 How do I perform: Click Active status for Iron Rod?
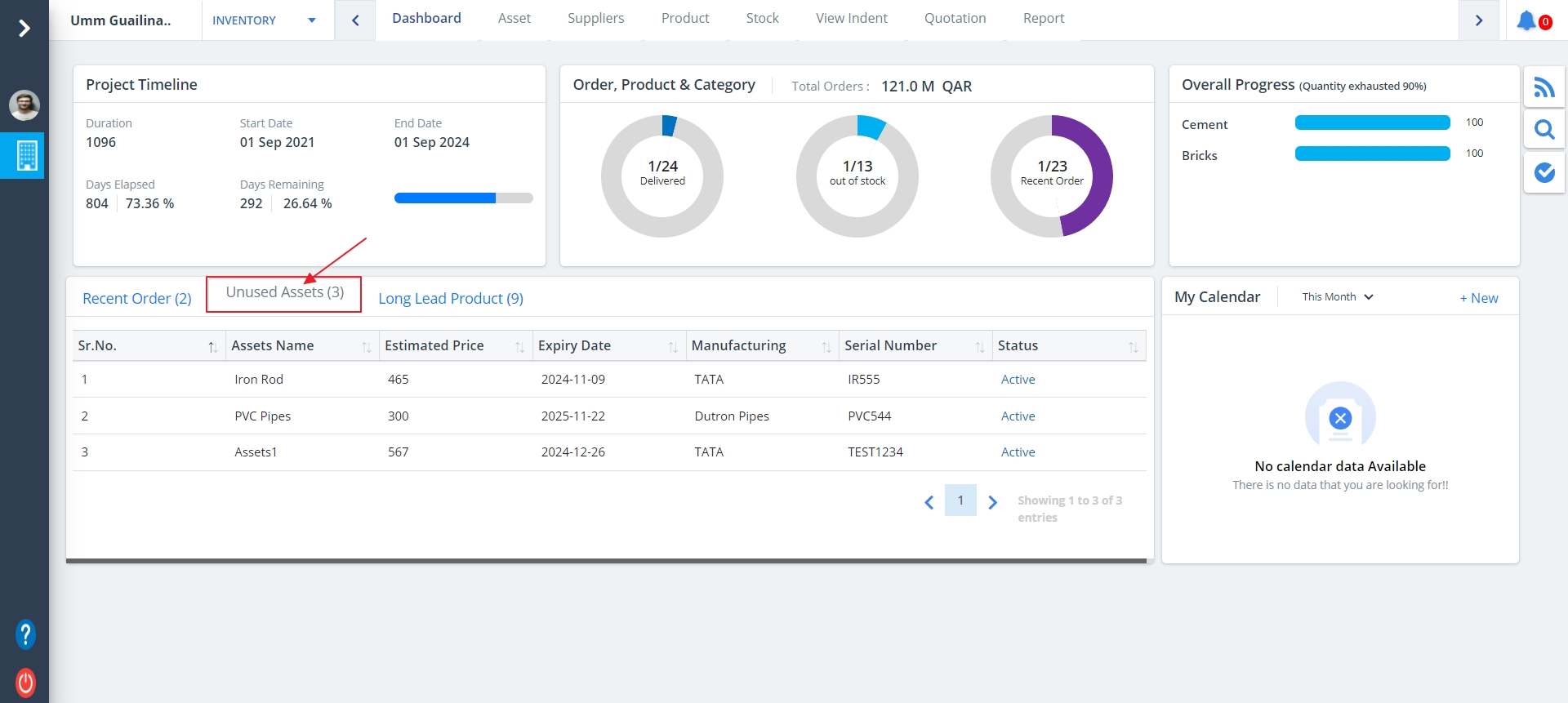click(x=1018, y=380)
